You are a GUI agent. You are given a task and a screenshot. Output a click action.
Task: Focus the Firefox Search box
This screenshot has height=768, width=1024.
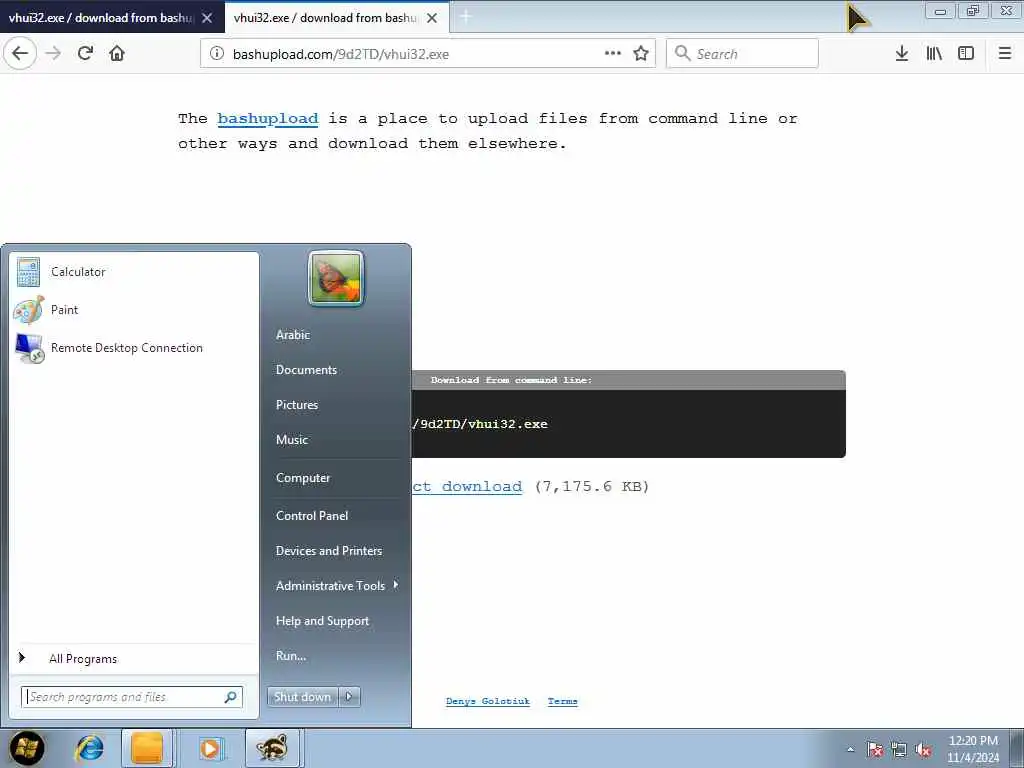coord(742,54)
